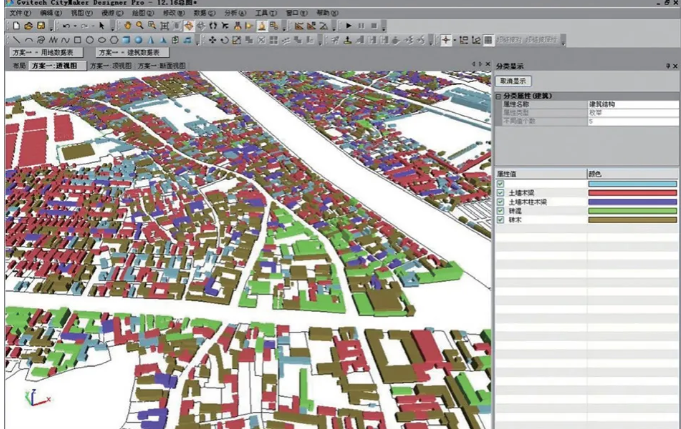Pin the 分类显示 panel
Viewport: 681px width, 429px height.
click(668, 66)
